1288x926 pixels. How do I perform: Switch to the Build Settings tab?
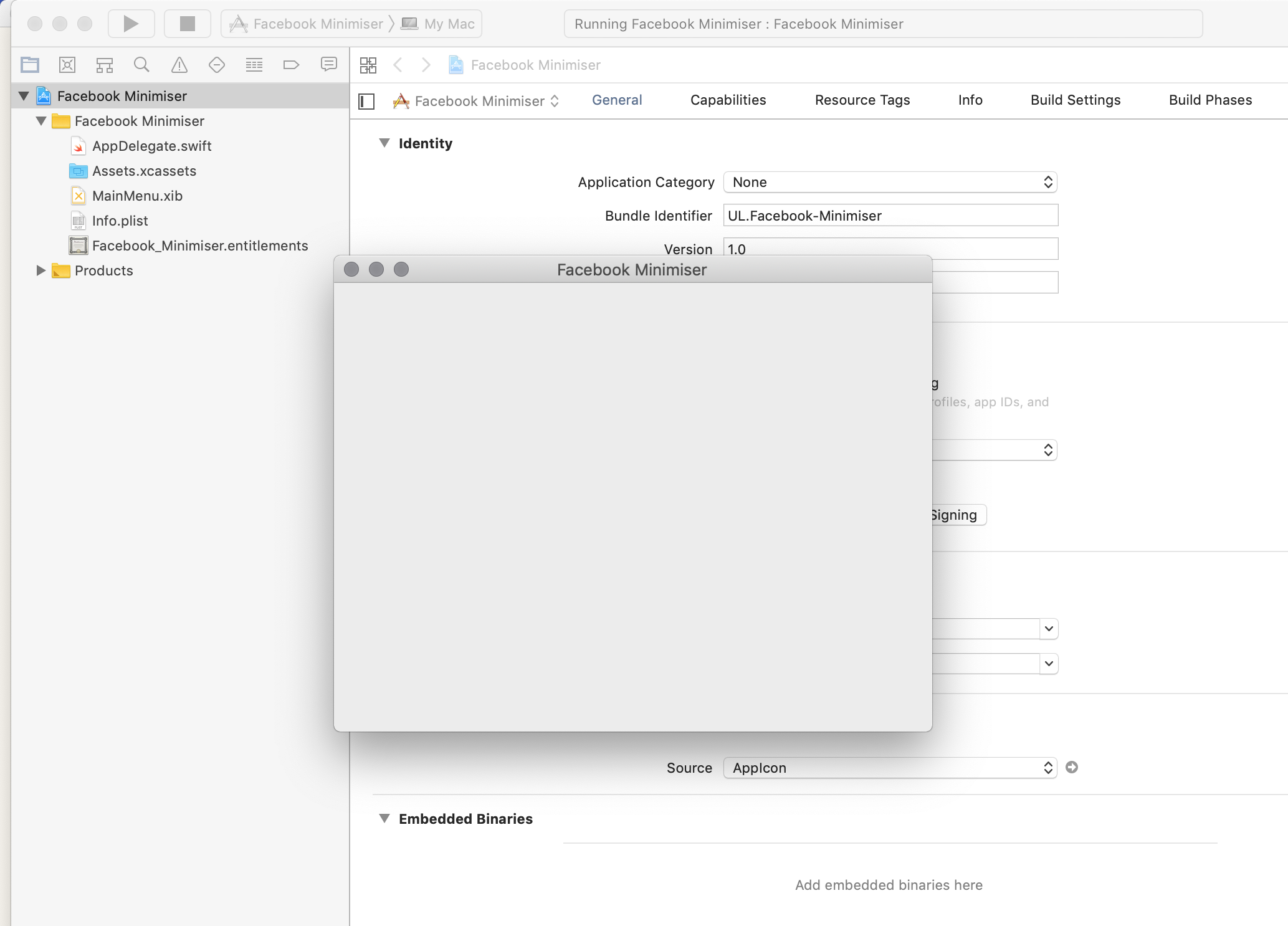click(1075, 99)
